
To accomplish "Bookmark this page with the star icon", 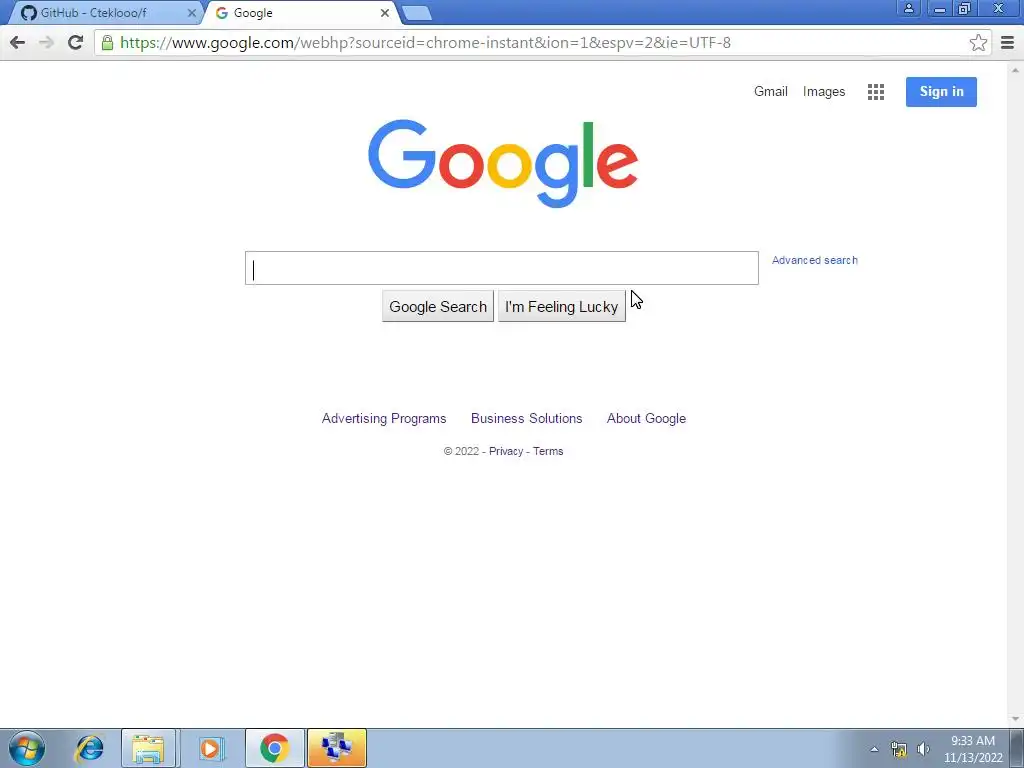I will pyautogui.click(x=978, y=43).
